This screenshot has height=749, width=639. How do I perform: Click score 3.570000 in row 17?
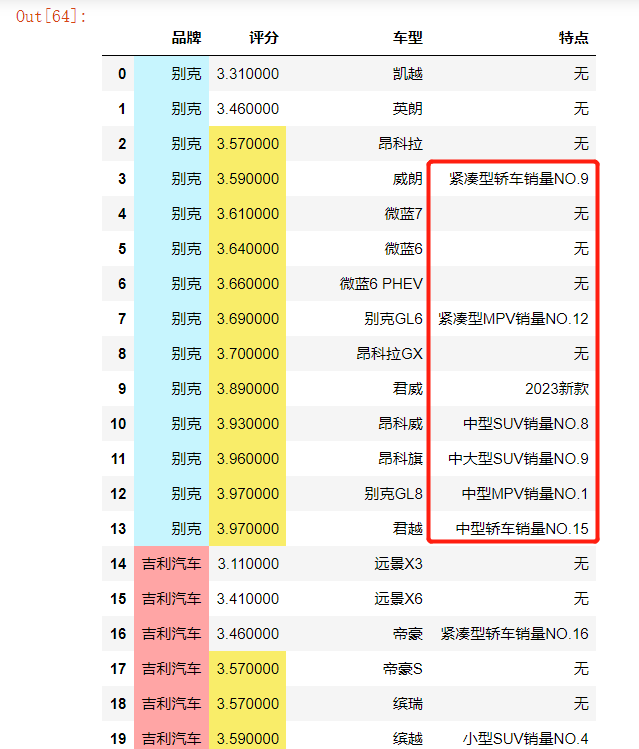click(248, 669)
